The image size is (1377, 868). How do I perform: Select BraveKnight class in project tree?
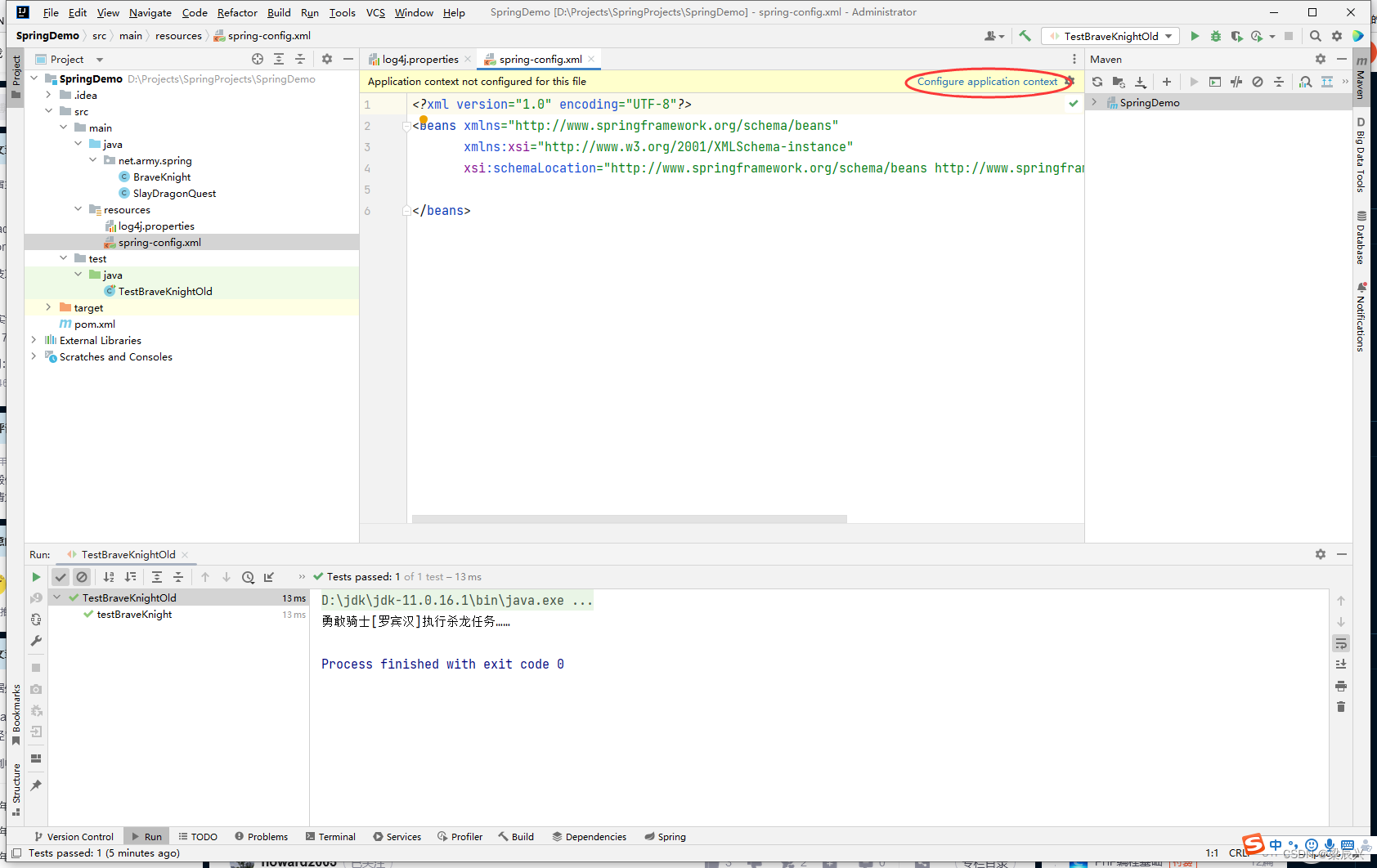pos(162,177)
